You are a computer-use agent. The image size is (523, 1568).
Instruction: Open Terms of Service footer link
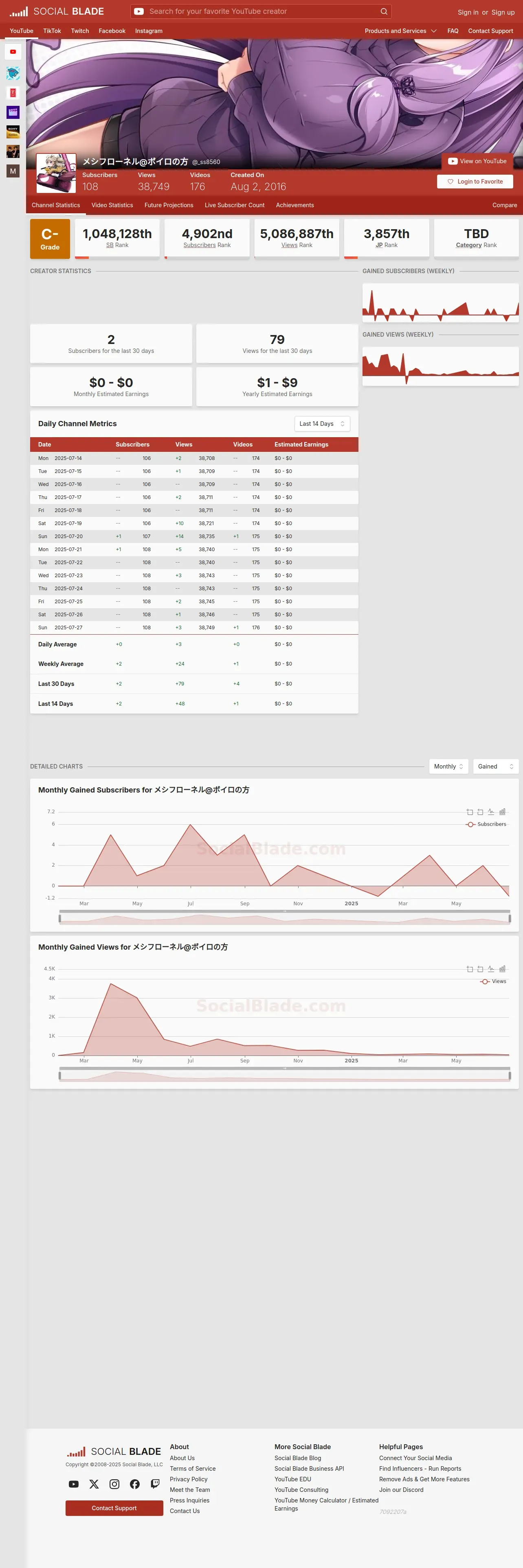[192, 1469]
